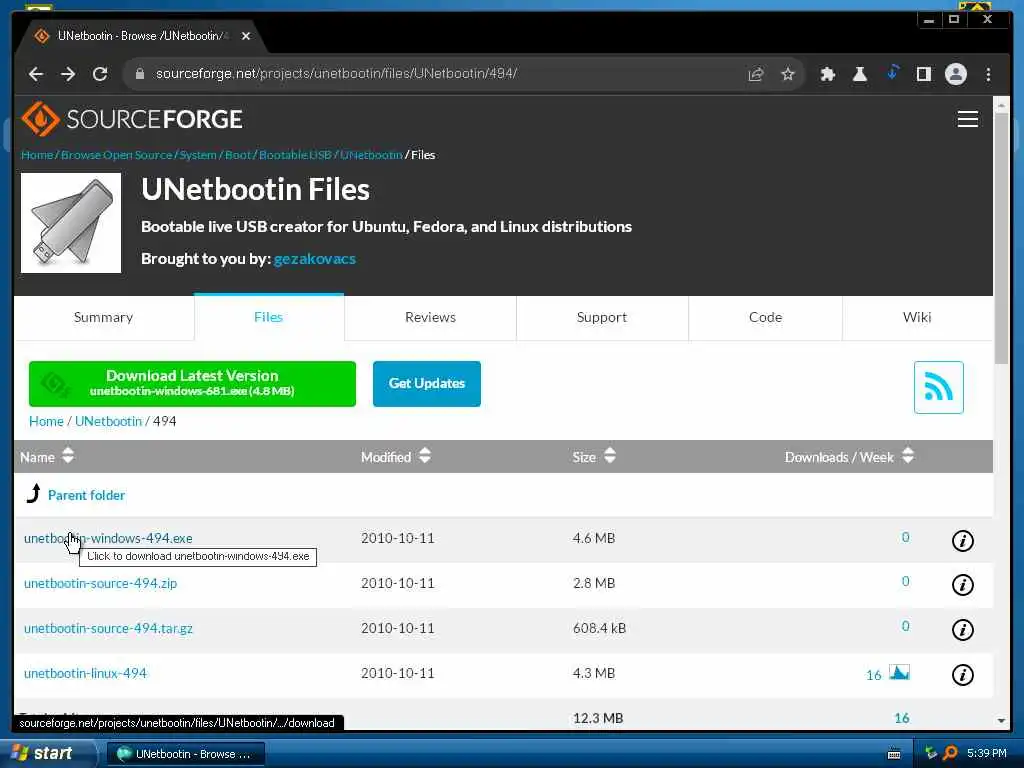
Task: Open SourceForge hamburger menu
Action: pyautogui.click(x=967, y=119)
